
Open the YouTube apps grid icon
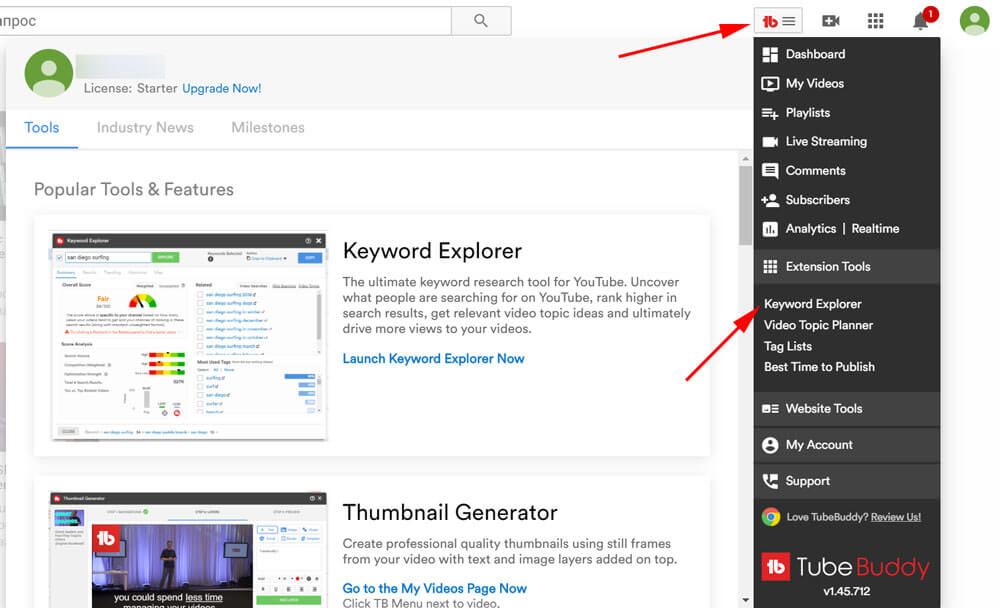(876, 20)
